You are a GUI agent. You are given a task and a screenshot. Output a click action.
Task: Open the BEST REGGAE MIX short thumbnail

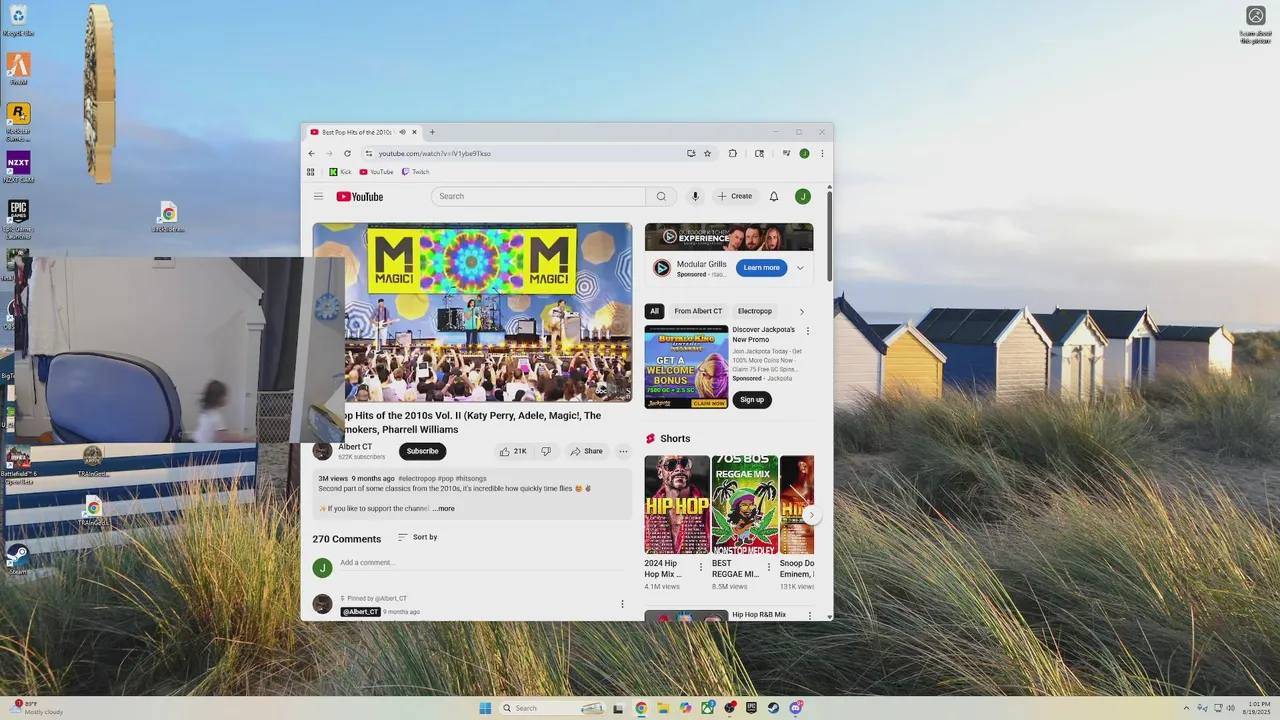click(744, 505)
